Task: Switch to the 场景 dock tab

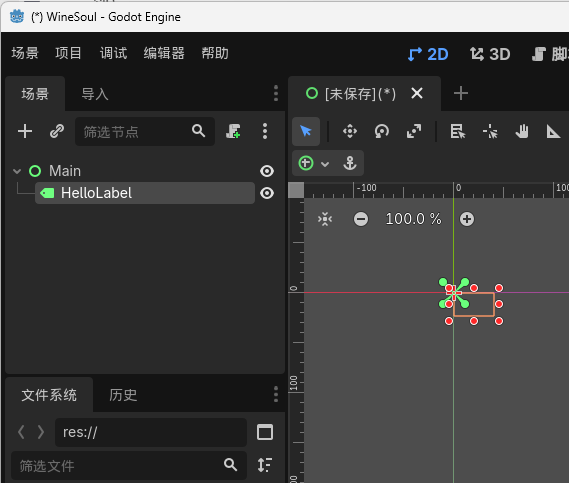Action: pos(35,94)
